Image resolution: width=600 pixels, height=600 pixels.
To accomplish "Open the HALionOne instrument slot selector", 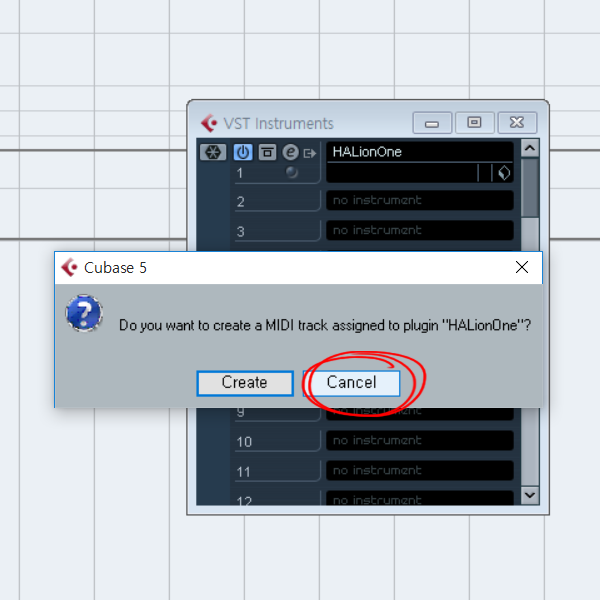I will click(x=420, y=152).
